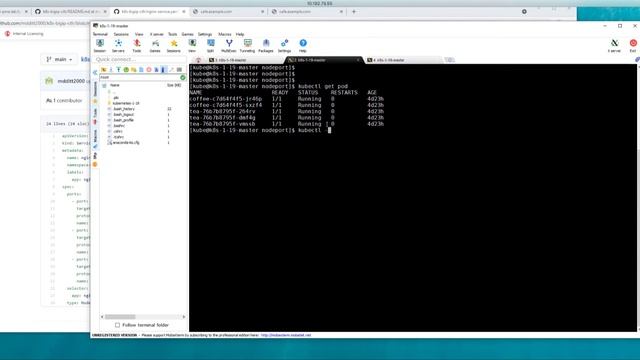
Task: Click the 1 contributor link in browser
Action: (x=64, y=100)
